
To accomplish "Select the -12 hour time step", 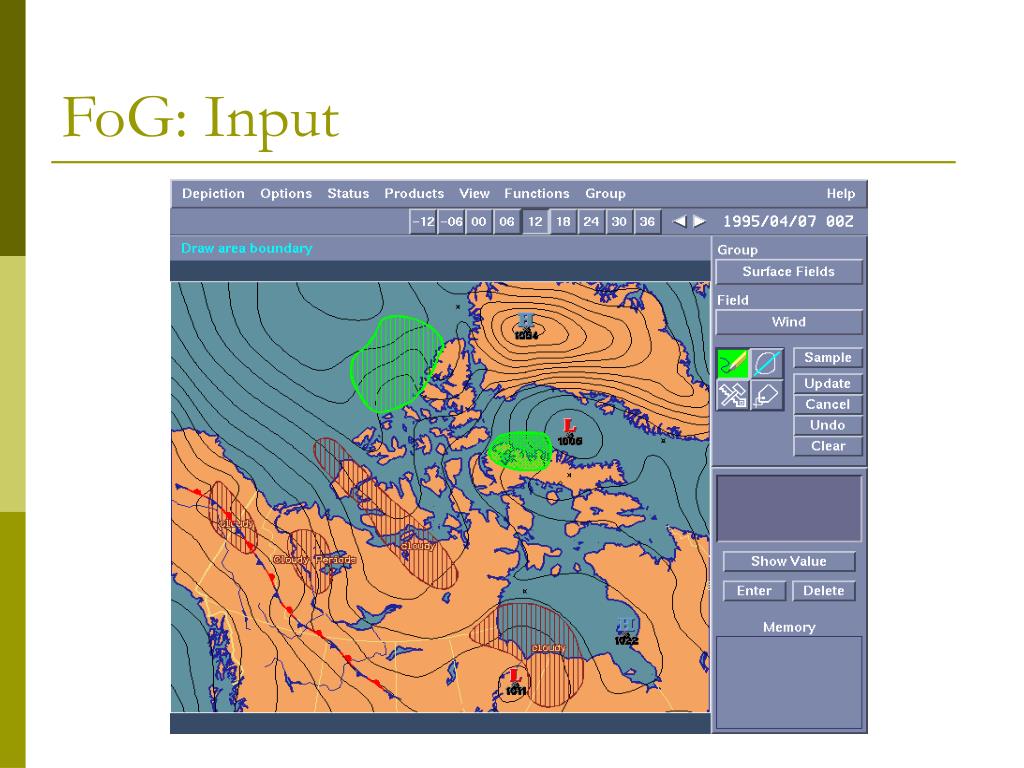I will 423,221.
